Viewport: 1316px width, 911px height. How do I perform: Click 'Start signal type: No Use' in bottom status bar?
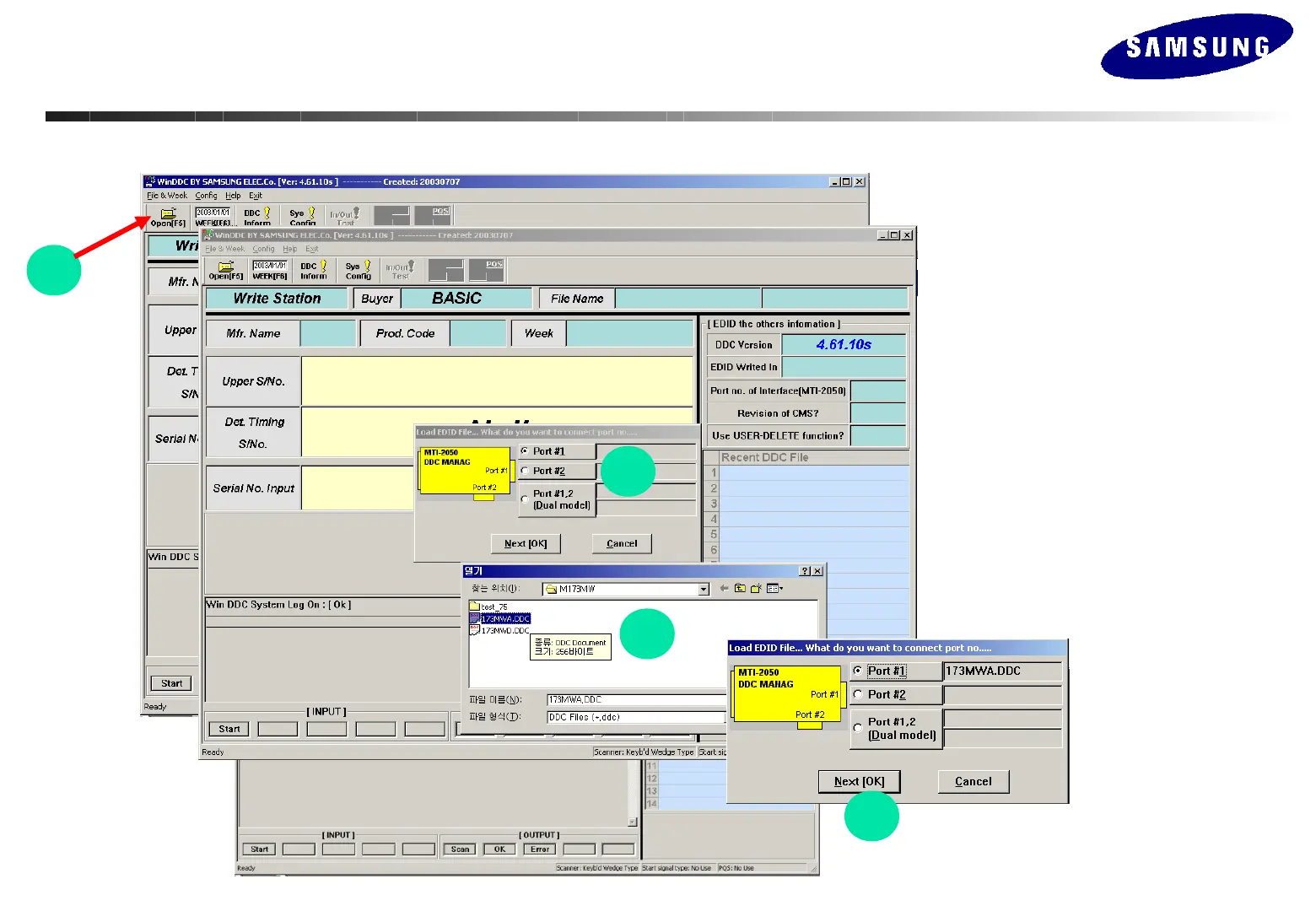[677, 868]
